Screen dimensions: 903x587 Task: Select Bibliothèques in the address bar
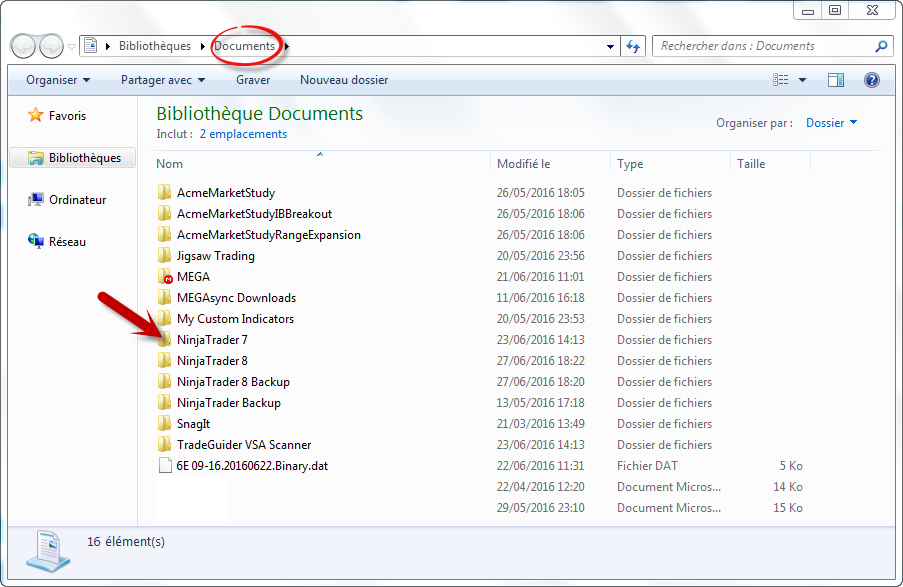point(155,46)
